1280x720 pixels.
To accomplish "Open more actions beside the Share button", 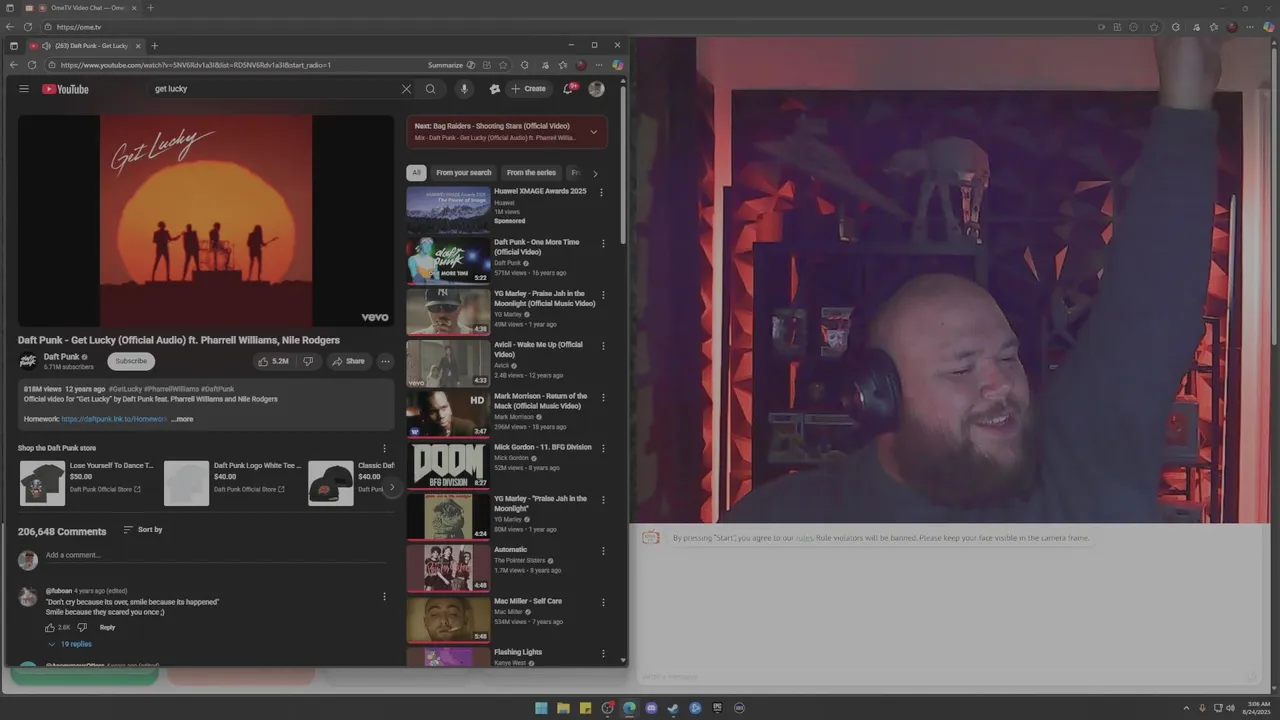I will pyautogui.click(x=385, y=361).
